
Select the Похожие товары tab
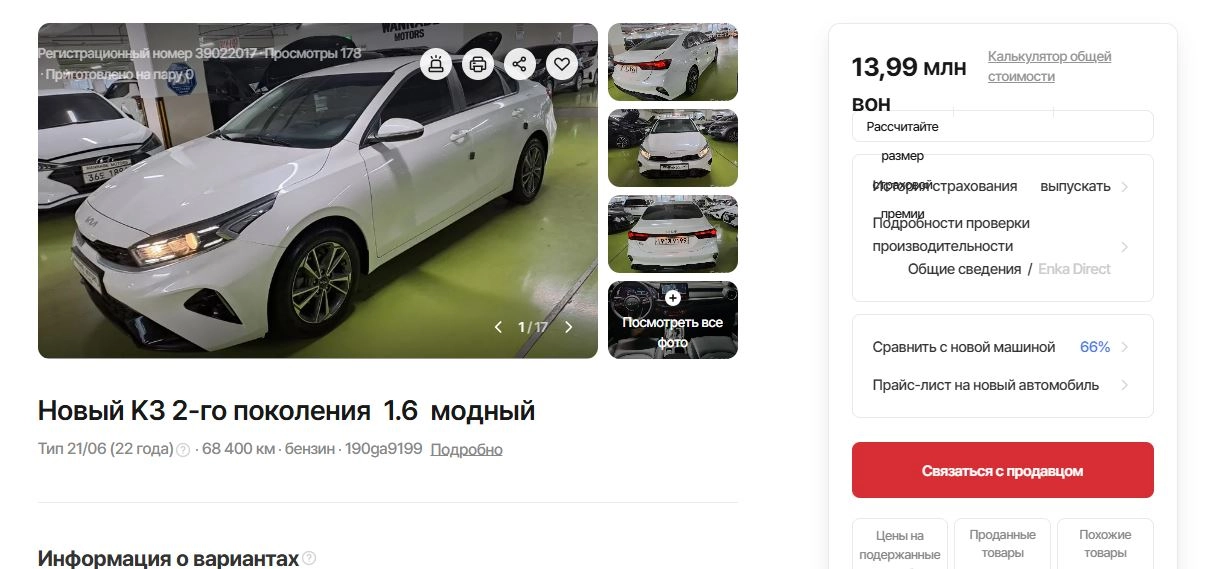1105,544
